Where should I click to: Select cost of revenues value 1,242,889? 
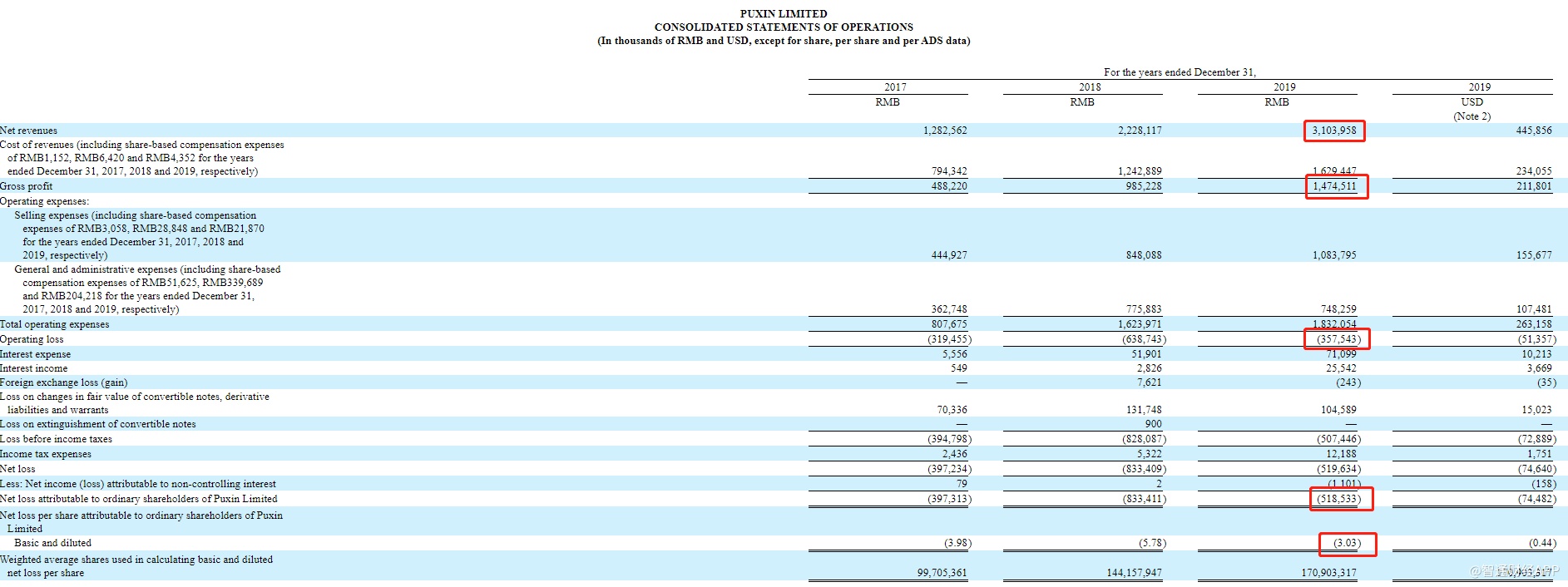(x=1140, y=171)
